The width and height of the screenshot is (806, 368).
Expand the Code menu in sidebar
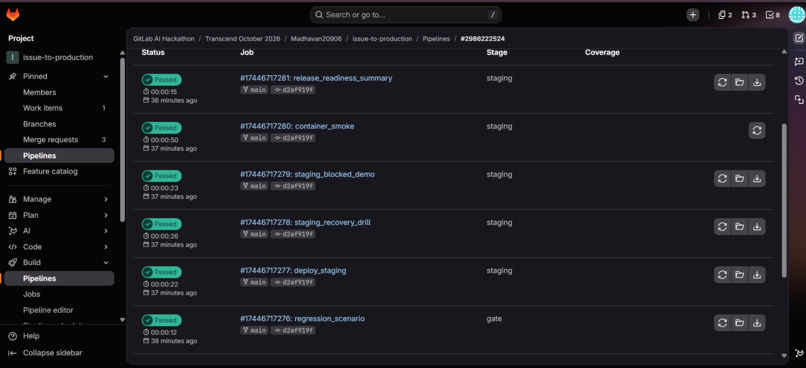coord(106,247)
